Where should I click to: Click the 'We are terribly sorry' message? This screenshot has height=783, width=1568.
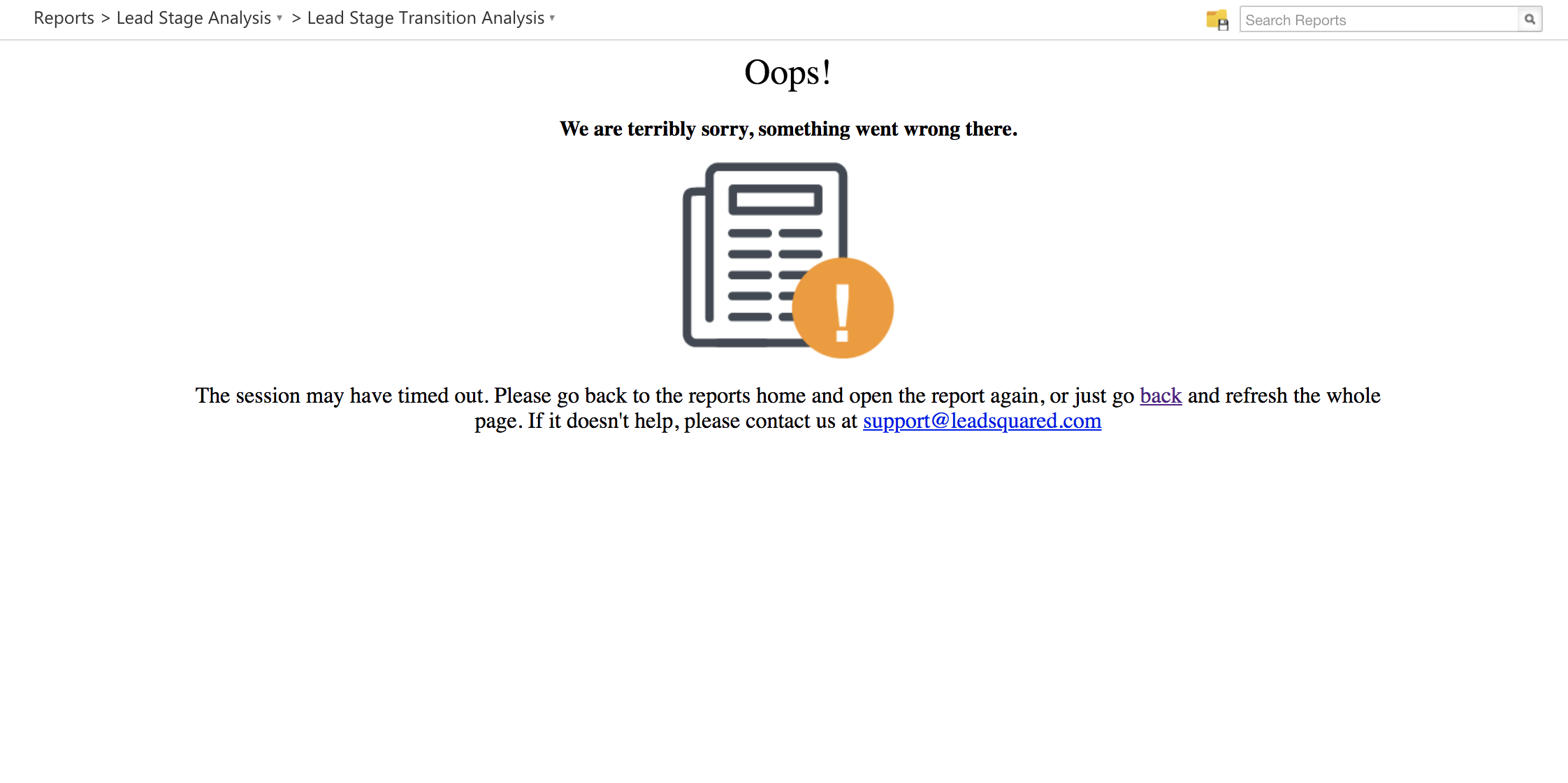(x=788, y=129)
